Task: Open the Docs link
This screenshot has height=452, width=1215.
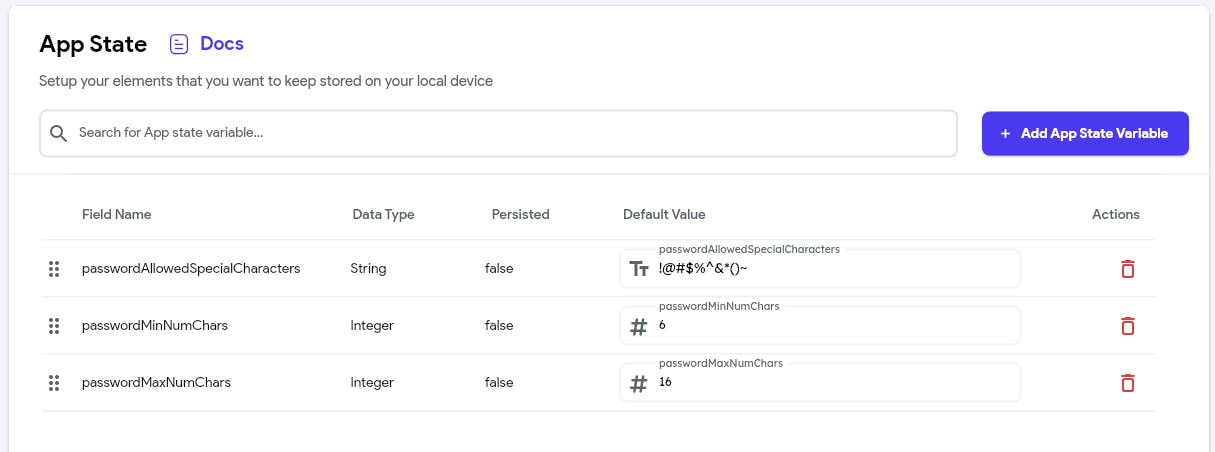Action: coord(222,44)
